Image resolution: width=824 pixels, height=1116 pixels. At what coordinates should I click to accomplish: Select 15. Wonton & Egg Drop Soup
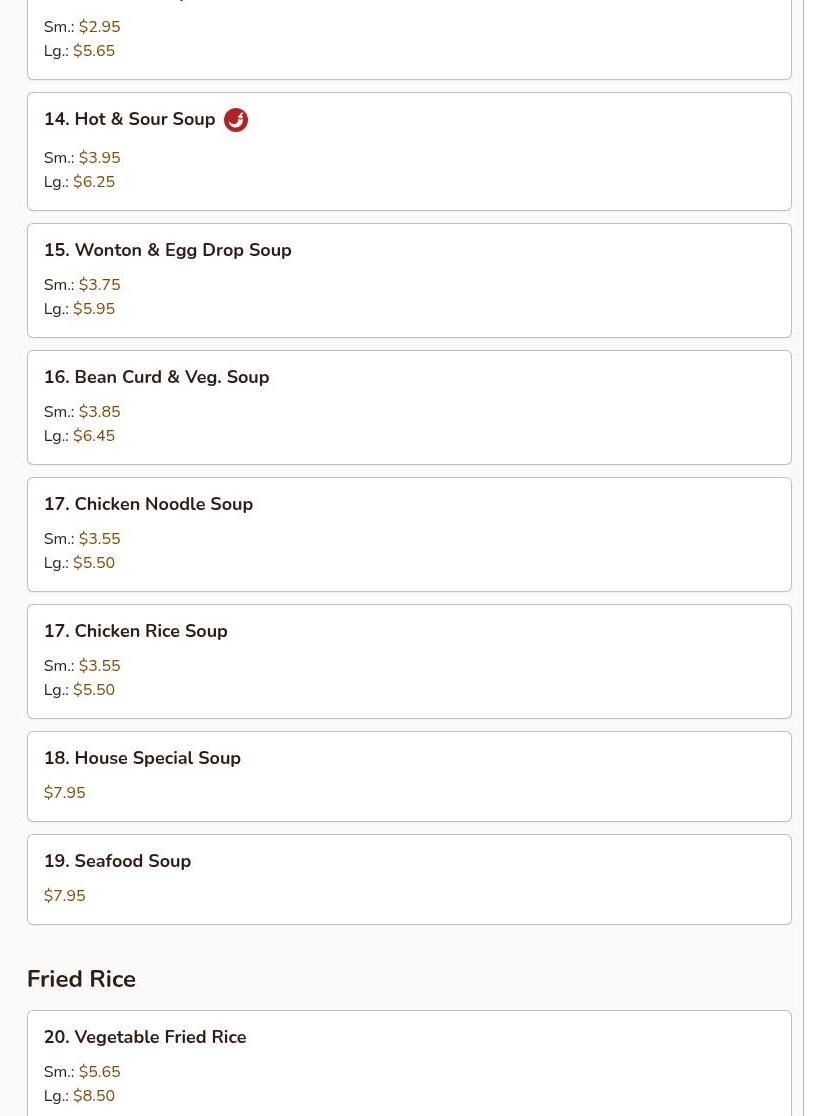click(409, 280)
